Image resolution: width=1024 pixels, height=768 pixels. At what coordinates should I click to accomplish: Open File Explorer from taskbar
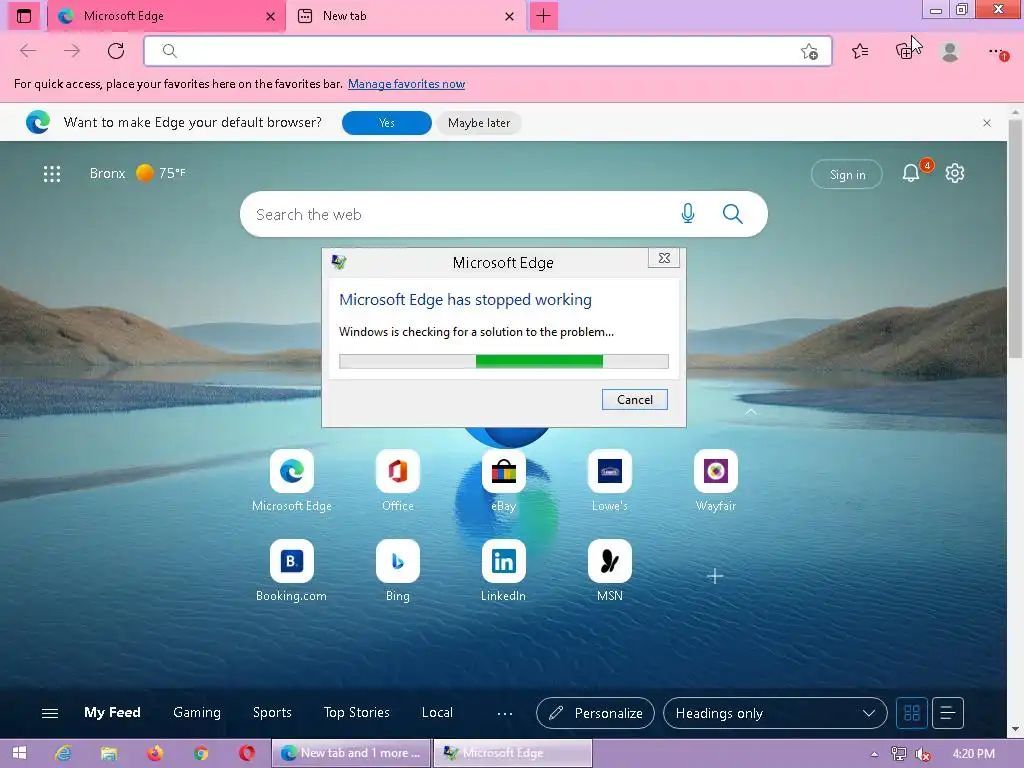[x=108, y=754]
